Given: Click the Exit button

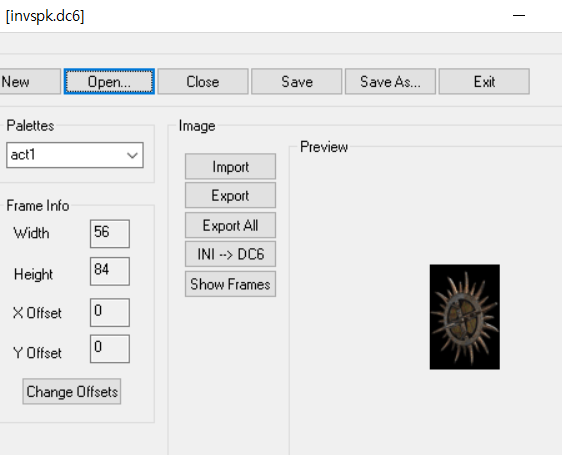Looking at the screenshot, I should (484, 81).
